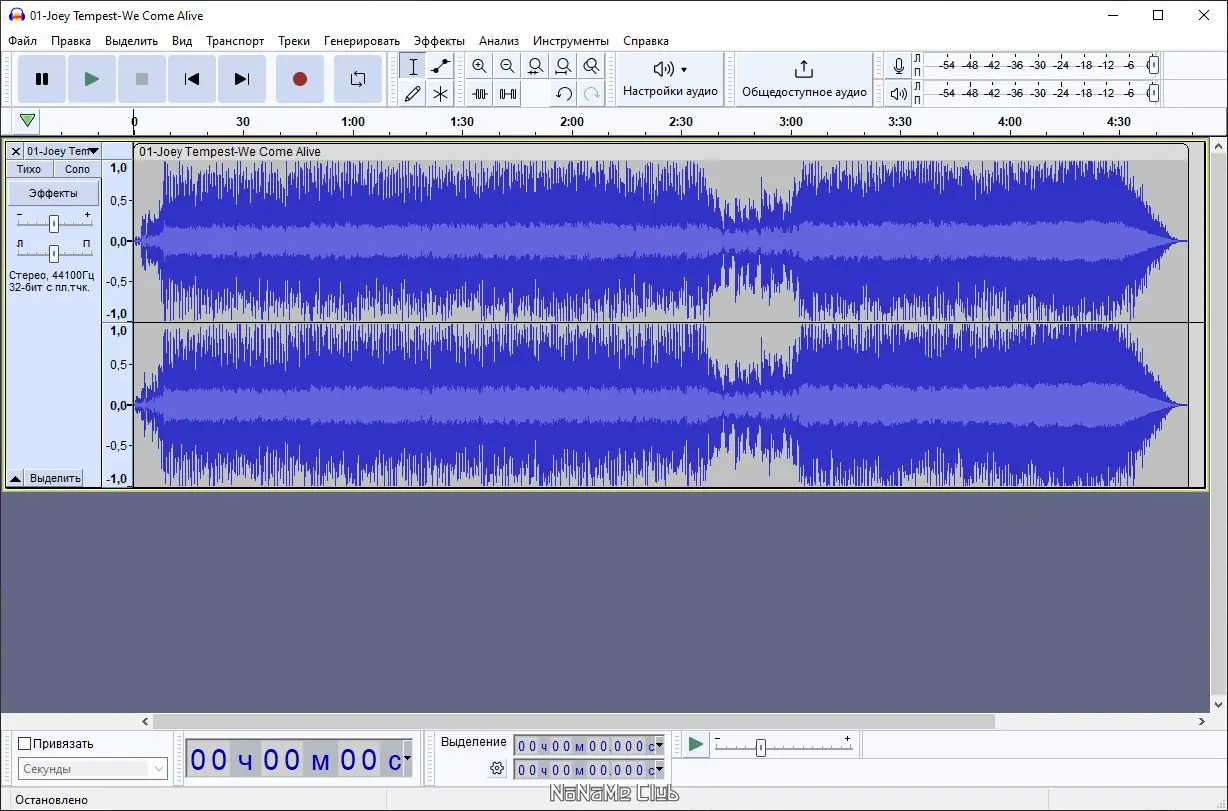This screenshot has height=811, width=1228.
Task: Open the Настройки аудио dropdown
Action: coord(670,79)
